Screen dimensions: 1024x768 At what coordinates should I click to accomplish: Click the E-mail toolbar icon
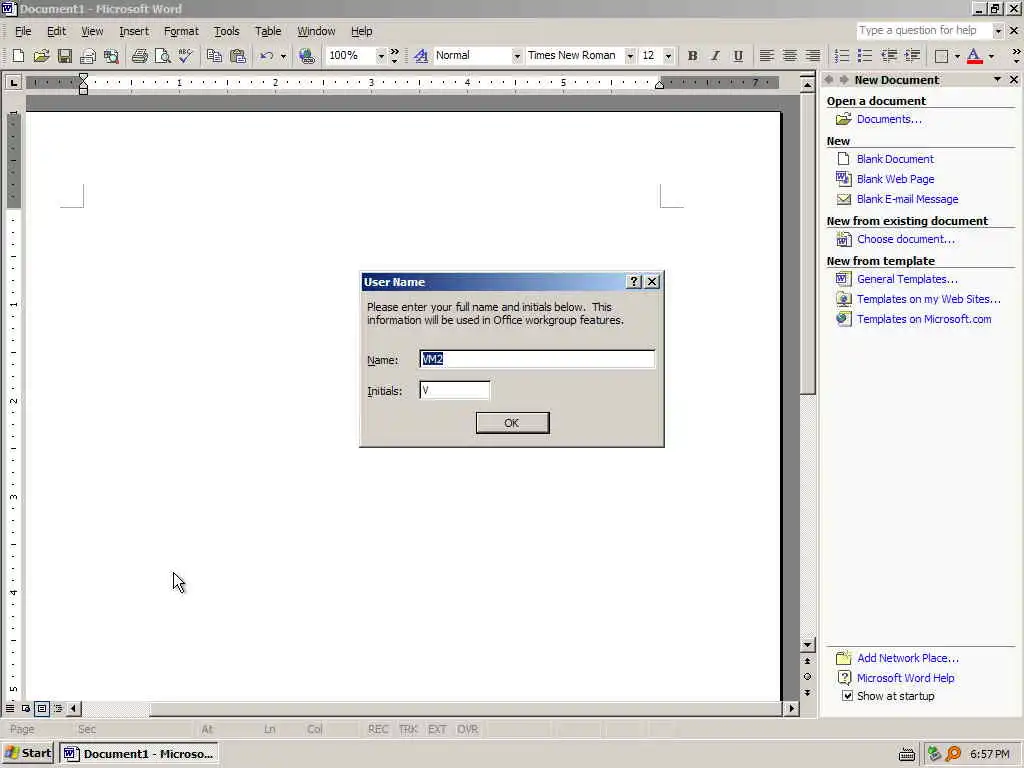[88, 56]
